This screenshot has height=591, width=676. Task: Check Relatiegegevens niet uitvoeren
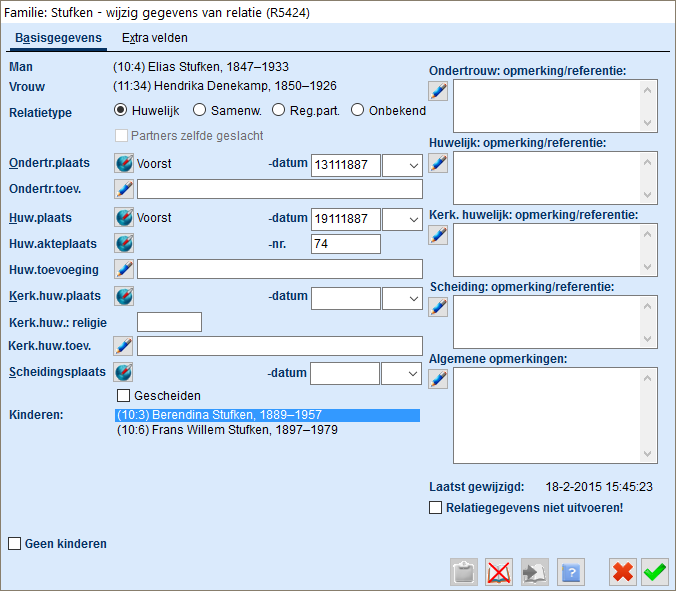(x=435, y=508)
